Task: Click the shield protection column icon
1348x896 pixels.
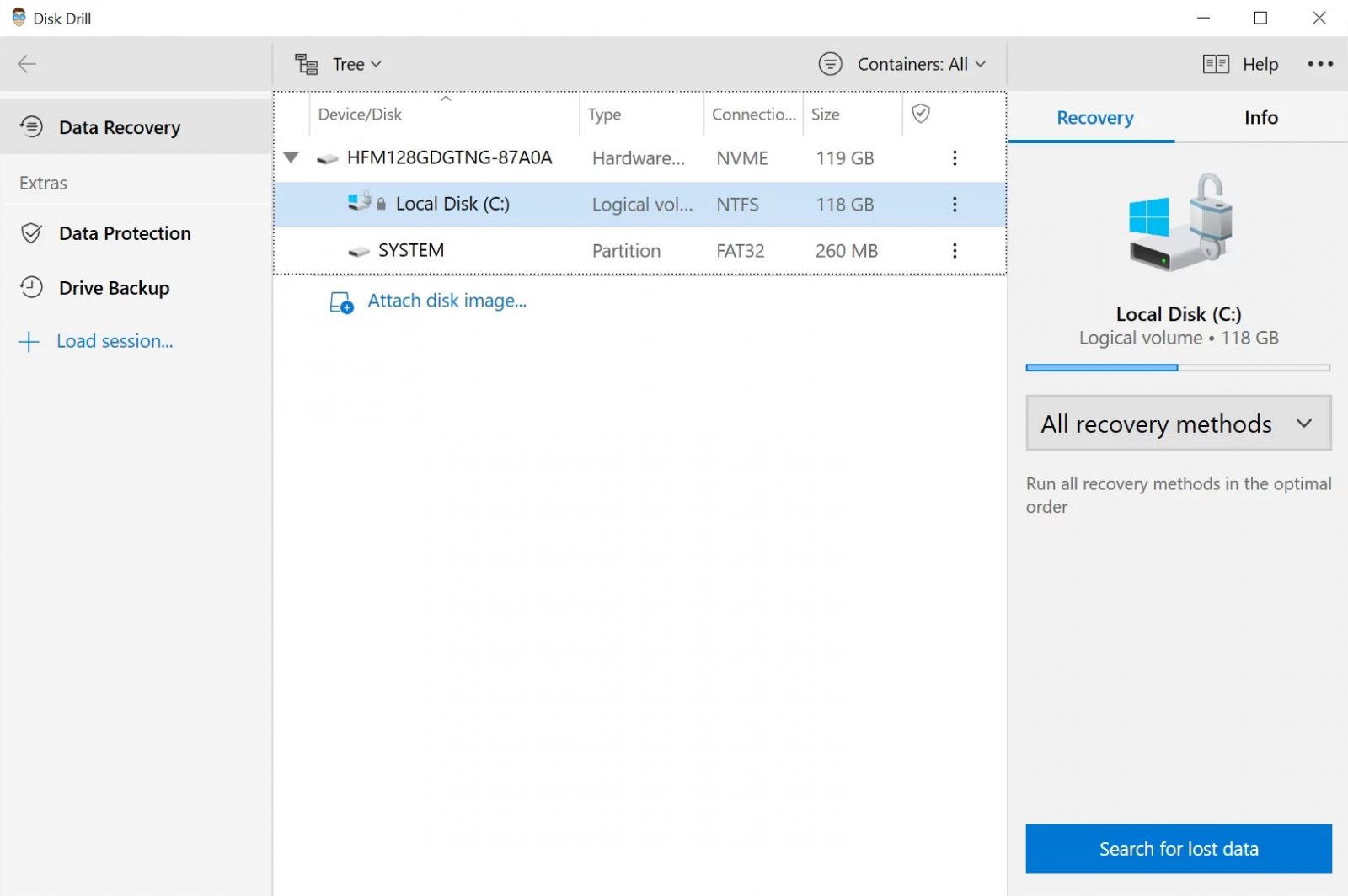Action: (x=921, y=114)
